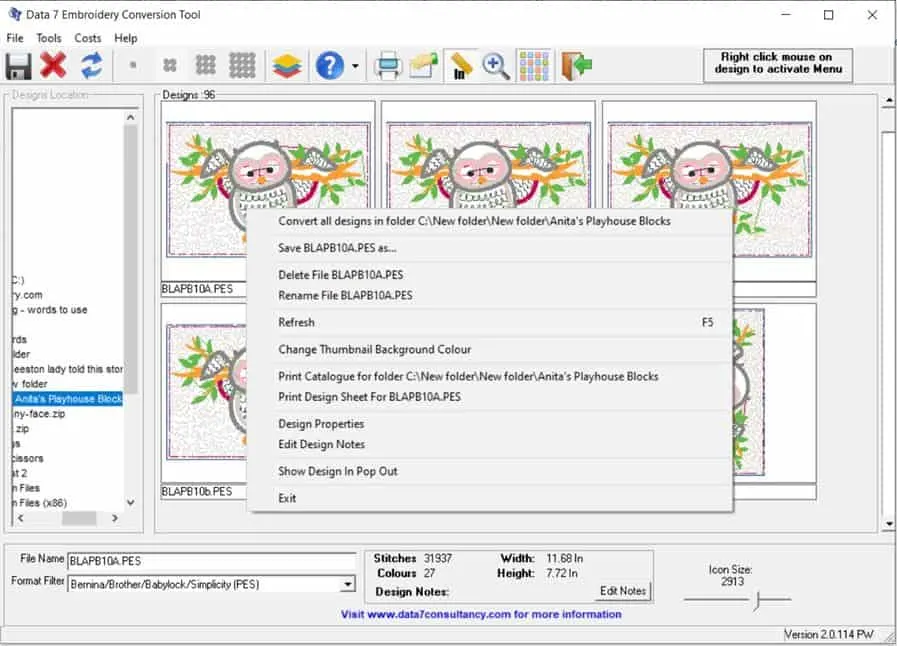
Task: Click the folder with green arrow icon
Action: [423, 65]
